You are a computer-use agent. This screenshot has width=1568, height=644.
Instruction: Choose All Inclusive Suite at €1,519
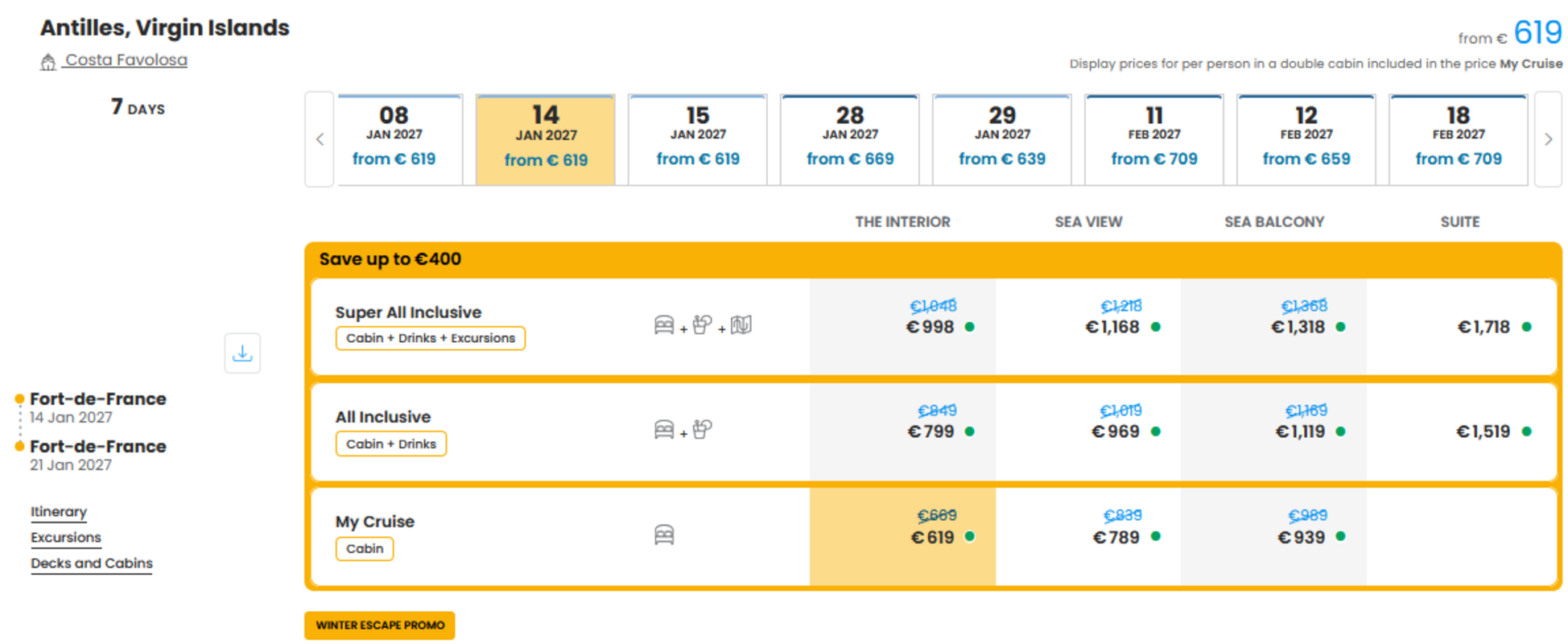coord(1460,431)
